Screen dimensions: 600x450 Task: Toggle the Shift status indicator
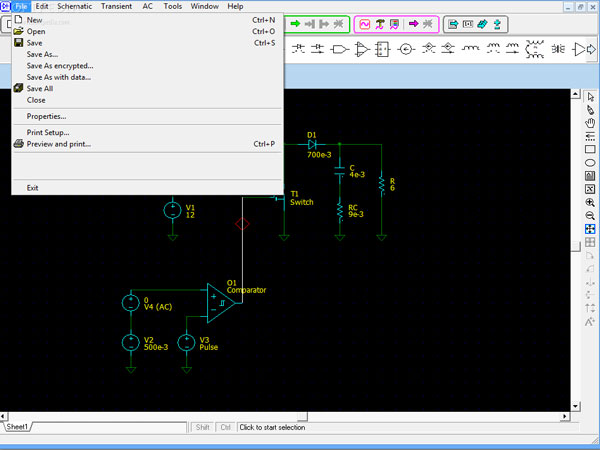tap(203, 428)
